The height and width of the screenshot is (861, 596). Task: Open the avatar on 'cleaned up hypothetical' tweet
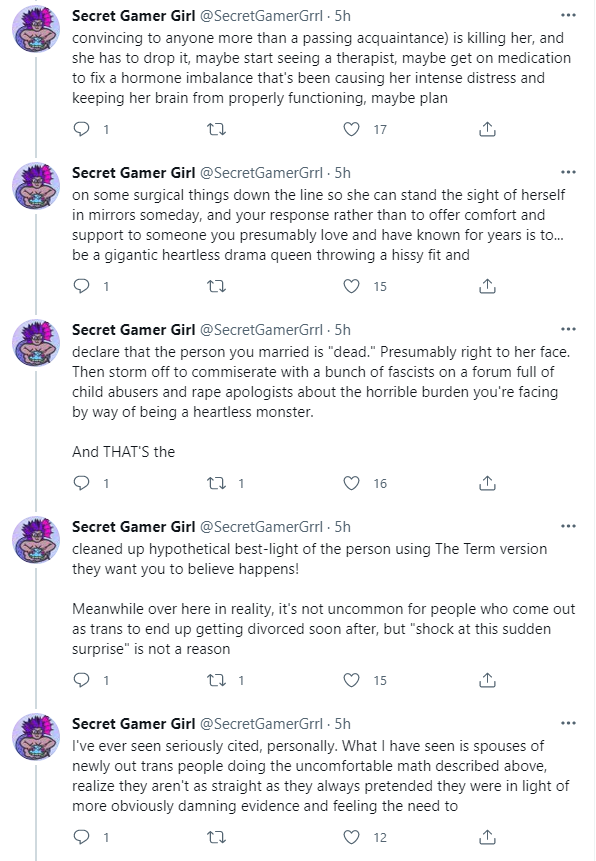(x=36, y=540)
